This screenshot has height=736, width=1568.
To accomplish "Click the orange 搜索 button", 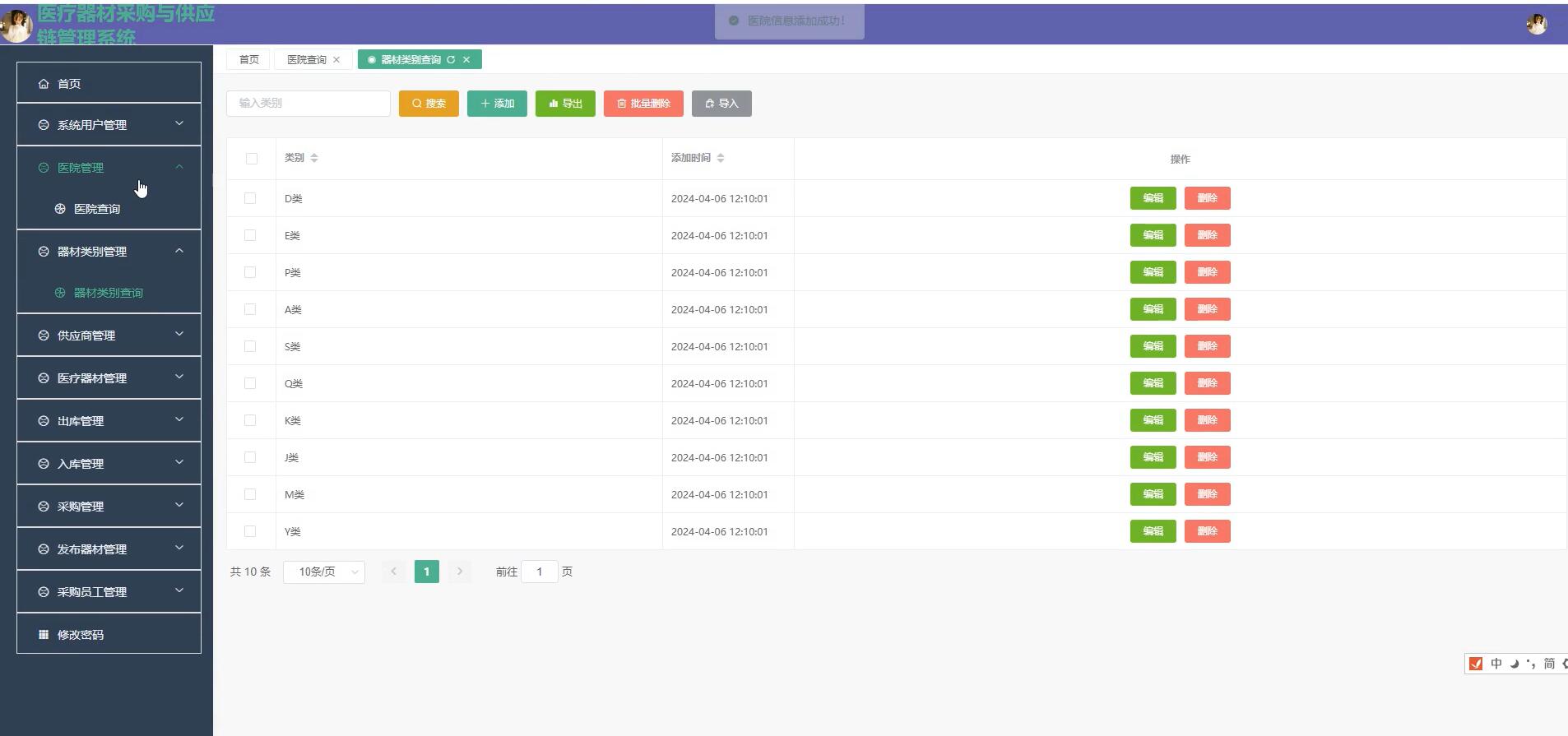I will (429, 104).
